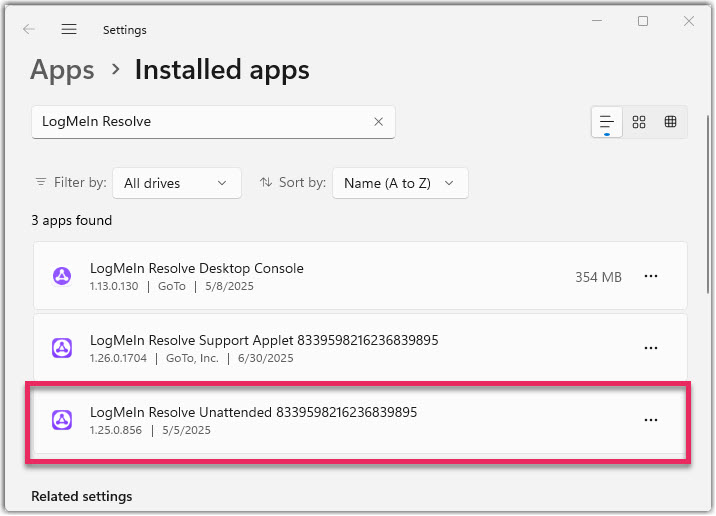Select Support Applet 8339598216236839895 name
The width and height of the screenshot is (716, 516).
coord(264,341)
